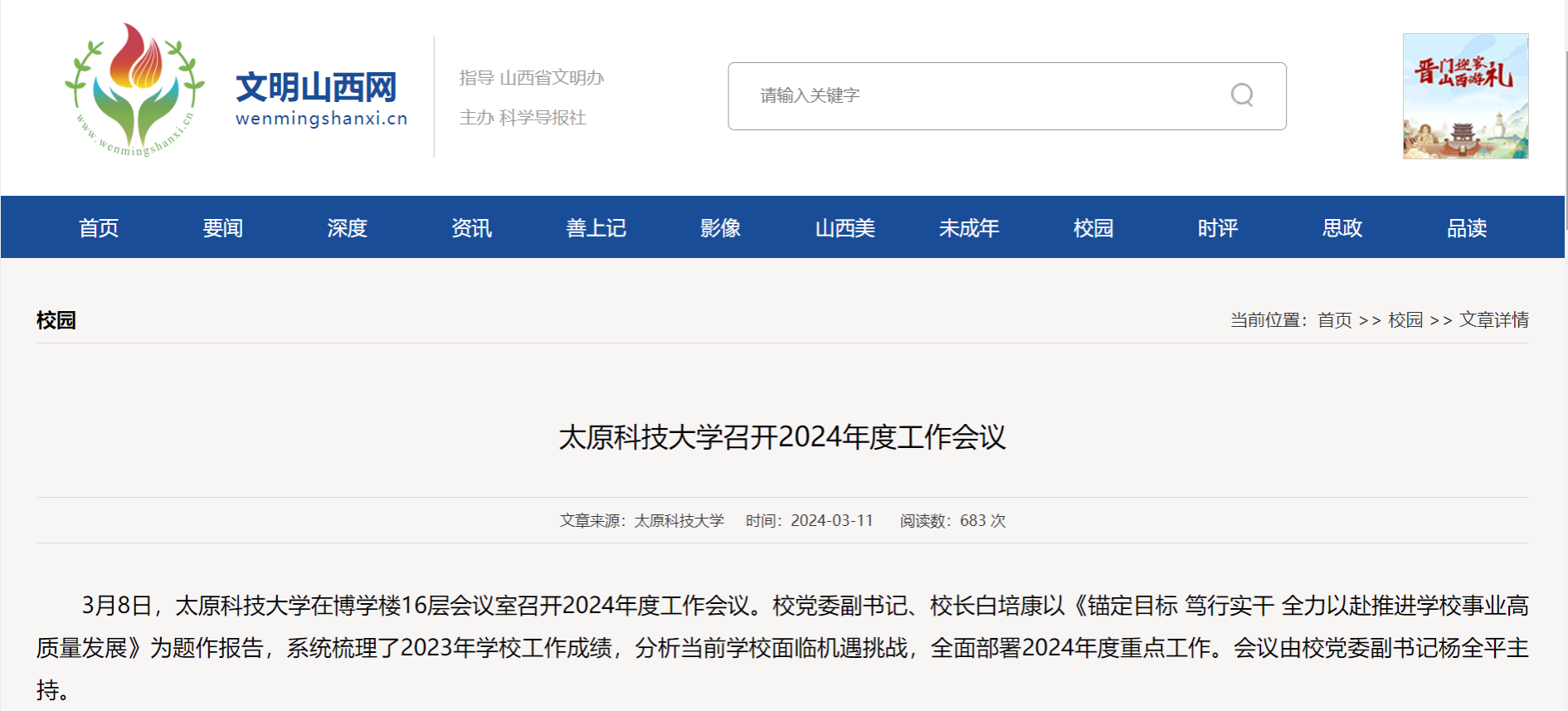The width and height of the screenshot is (1568, 711).
Task: Click 校园 link in breadcrumb trail
Action: [1405, 320]
